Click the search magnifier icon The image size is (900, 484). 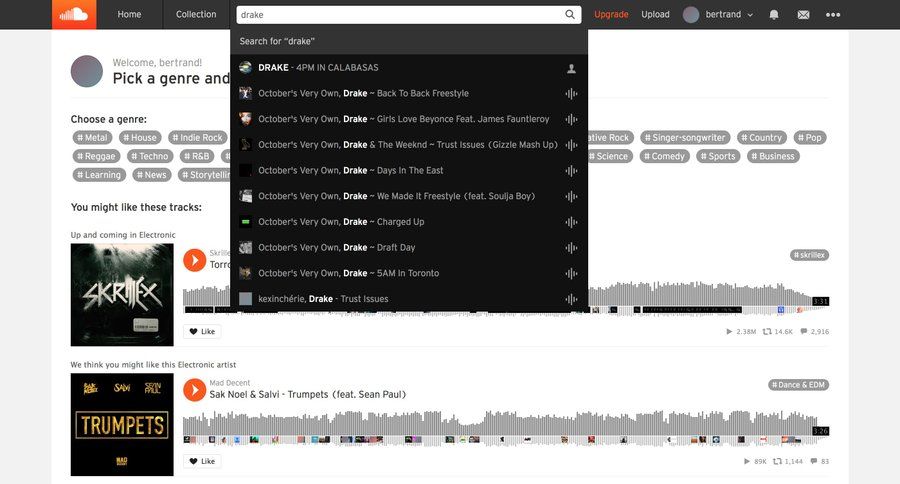point(570,14)
